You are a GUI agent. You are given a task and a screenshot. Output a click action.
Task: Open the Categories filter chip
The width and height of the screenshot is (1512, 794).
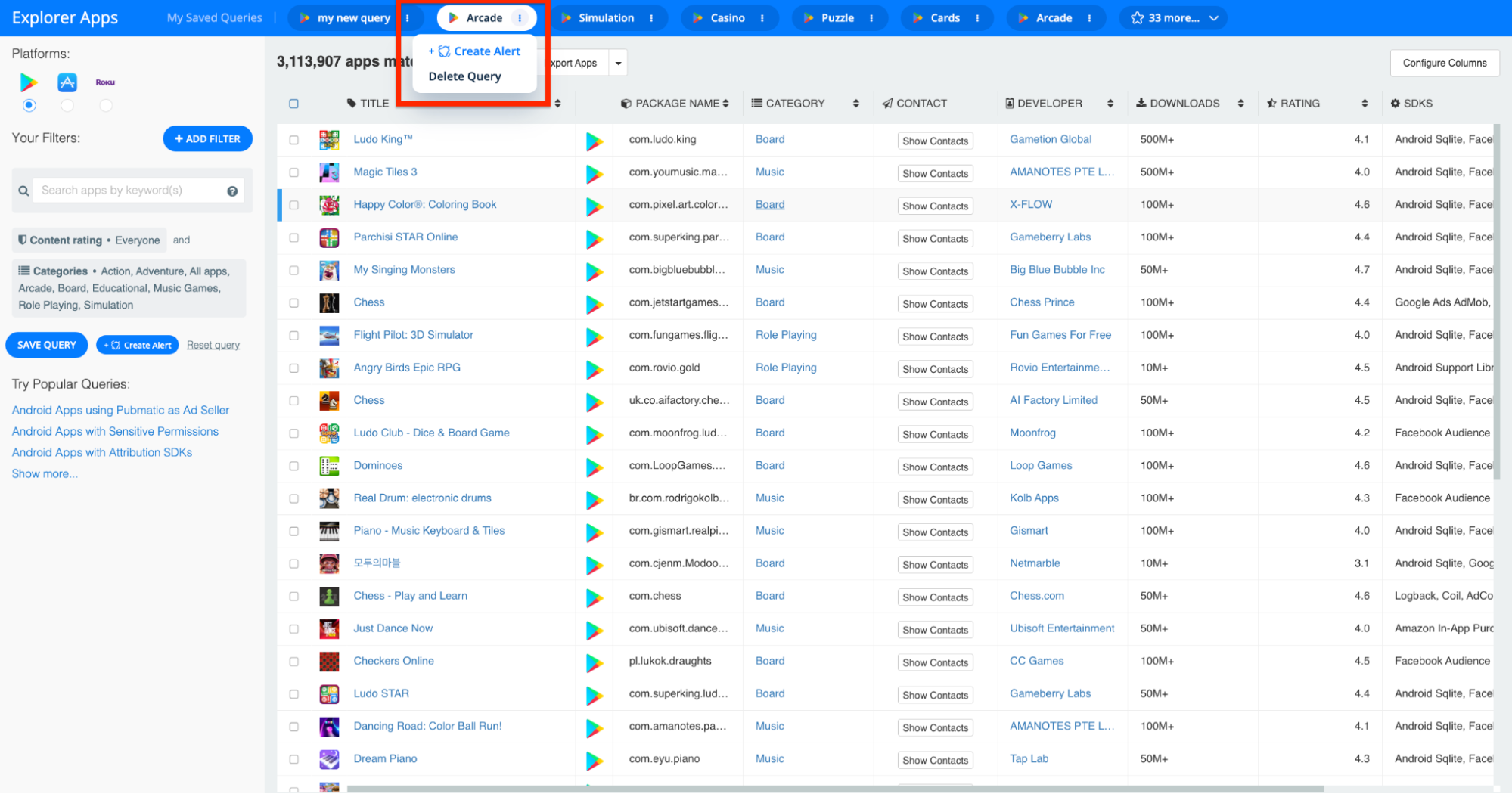[x=129, y=289]
